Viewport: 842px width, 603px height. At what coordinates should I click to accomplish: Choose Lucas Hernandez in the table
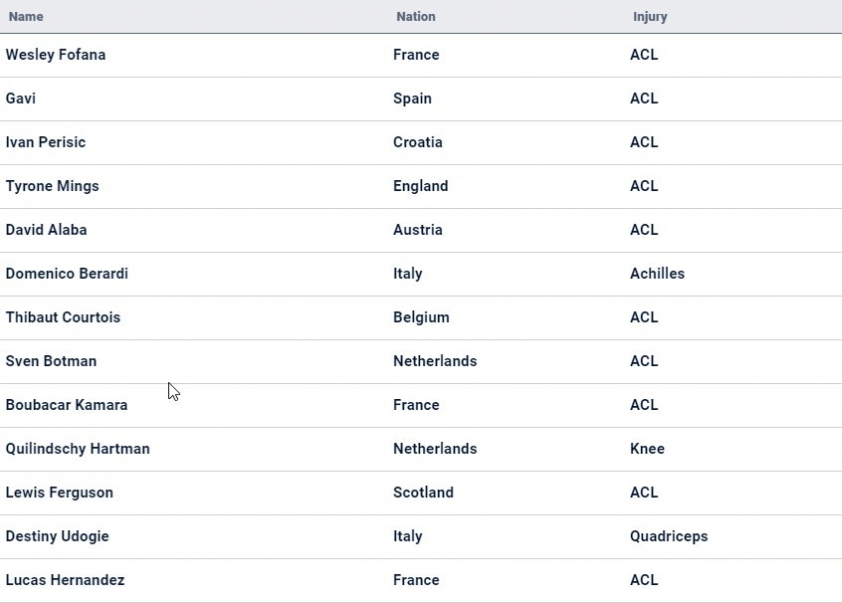pos(65,580)
